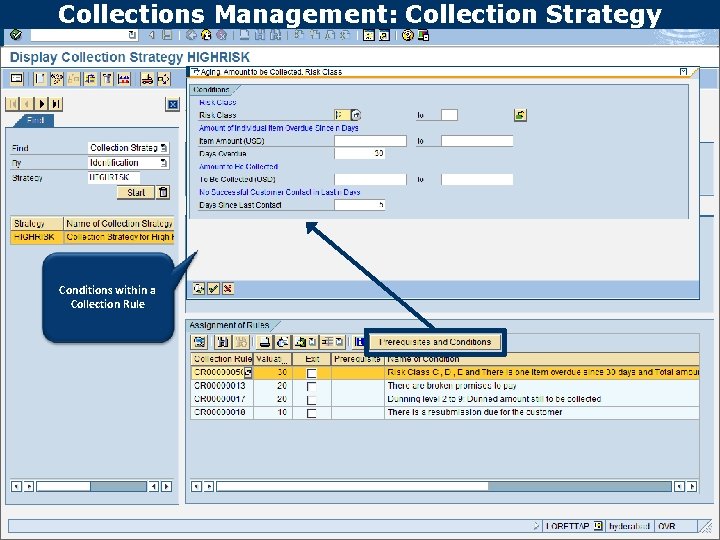Select the Find tab

pos(35,120)
